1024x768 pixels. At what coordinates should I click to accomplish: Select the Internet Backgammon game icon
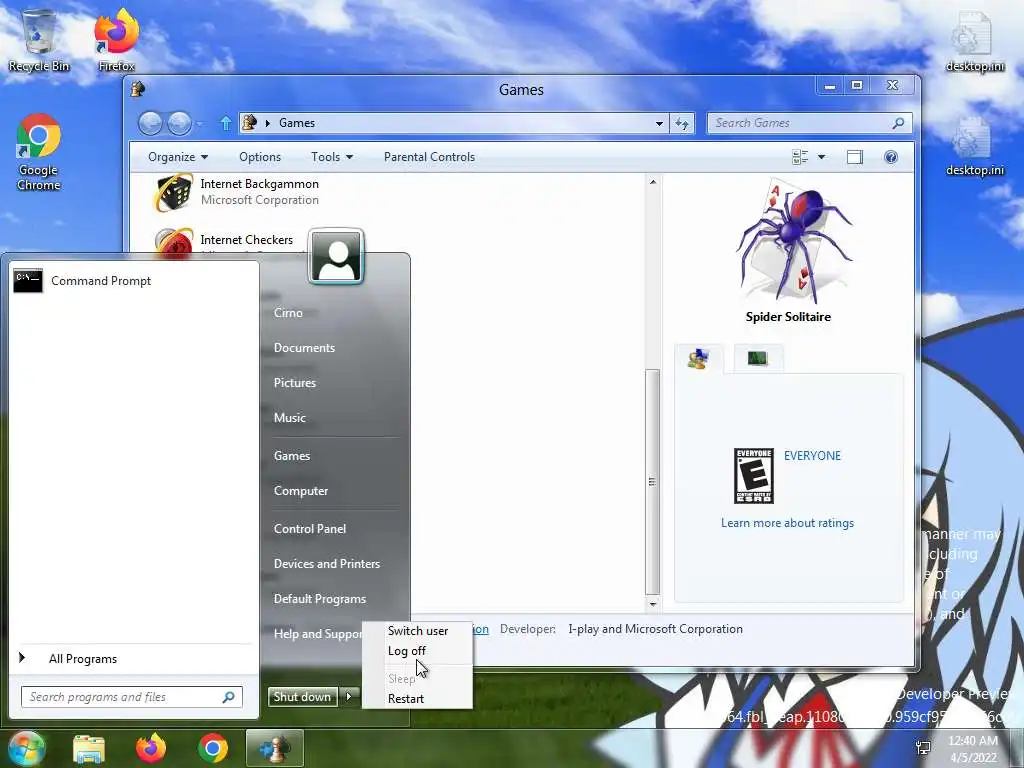pyautogui.click(x=174, y=192)
